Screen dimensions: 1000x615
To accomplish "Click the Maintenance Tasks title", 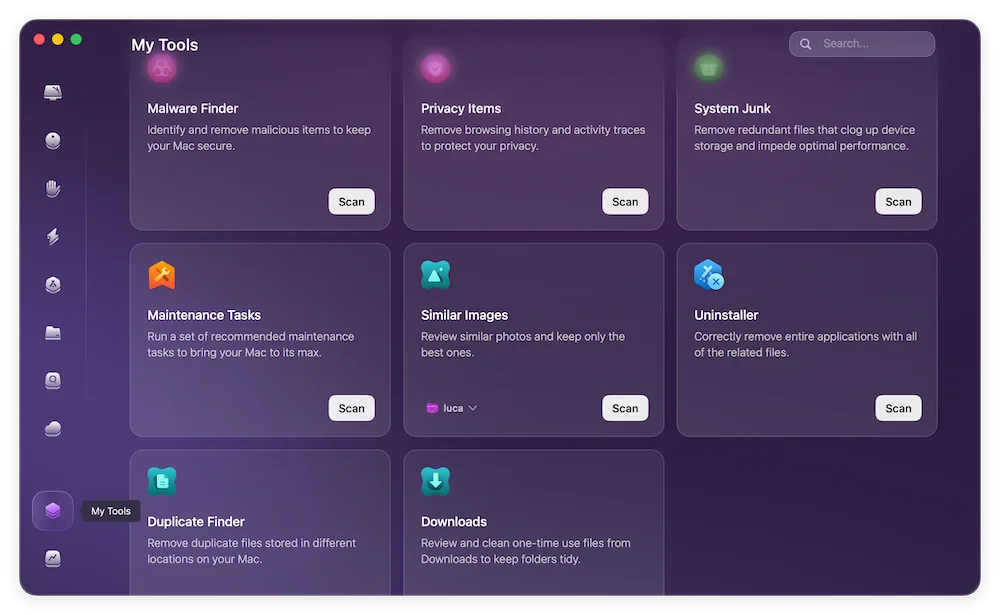I will point(204,315).
